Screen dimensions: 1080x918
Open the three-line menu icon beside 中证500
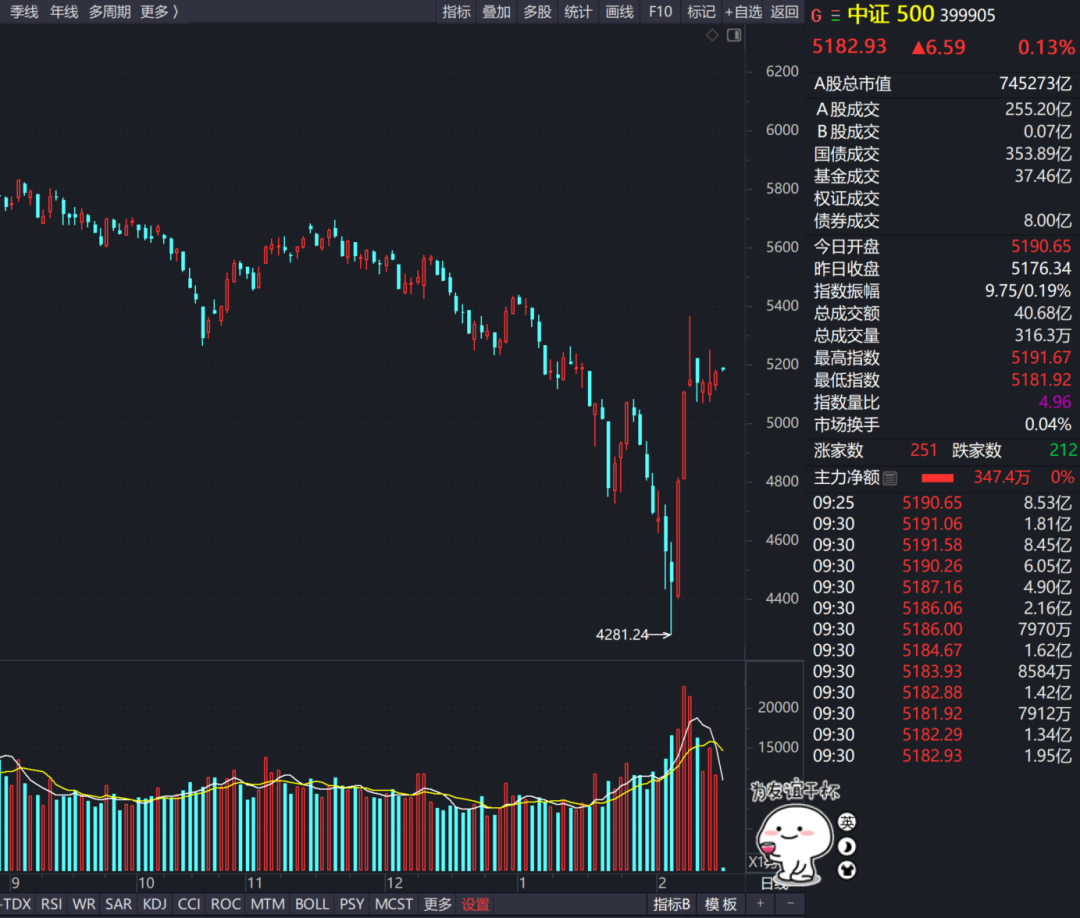pos(835,15)
